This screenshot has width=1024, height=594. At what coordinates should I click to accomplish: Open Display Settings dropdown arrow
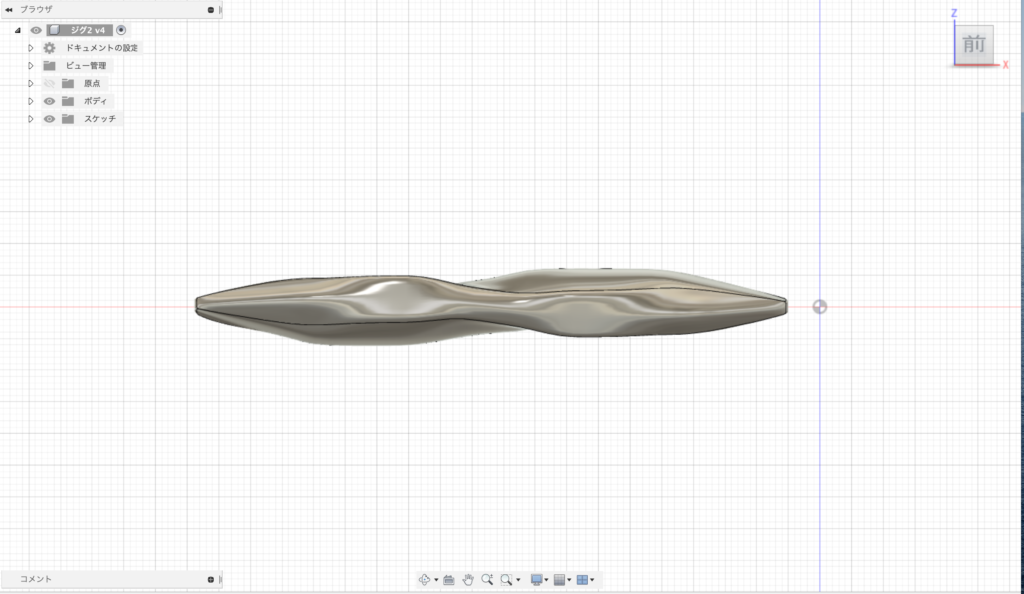pos(547,580)
